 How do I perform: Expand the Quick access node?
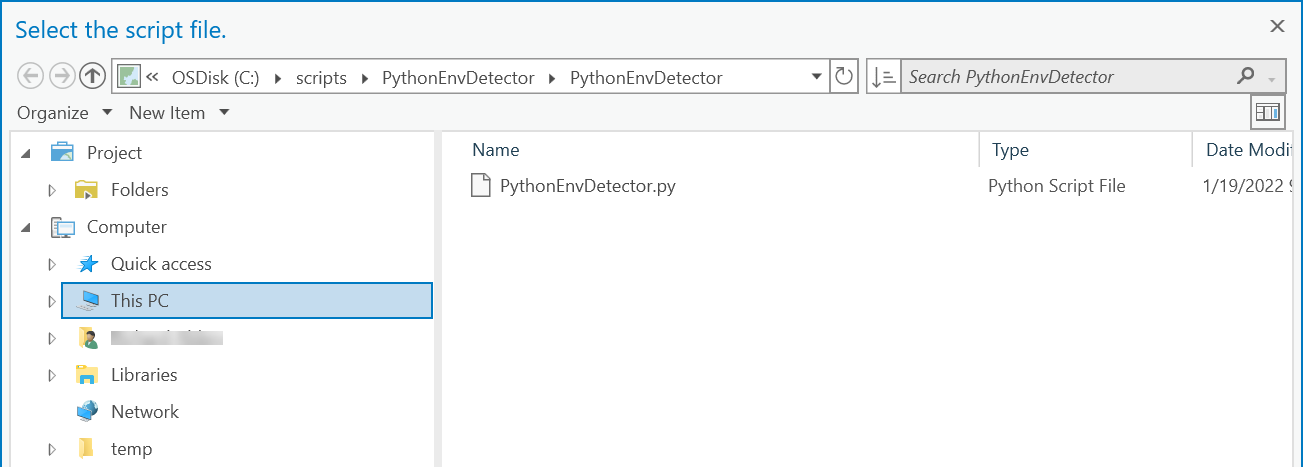tap(52, 264)
